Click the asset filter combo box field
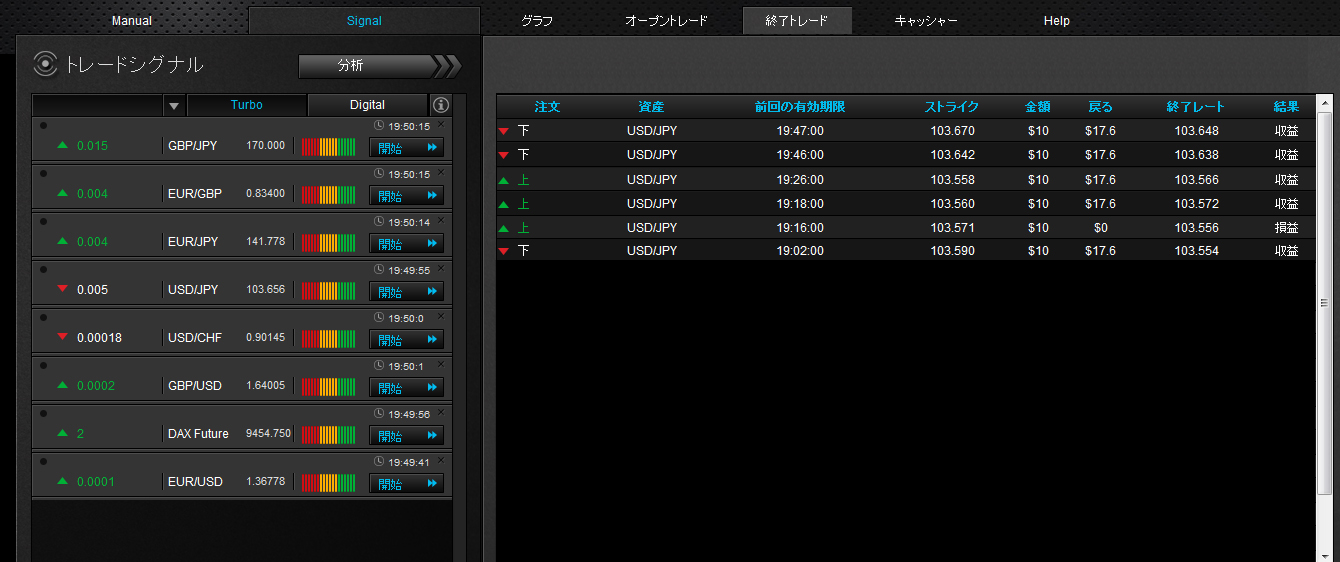This screenshot has height=562, width=1340. (98, 105)
